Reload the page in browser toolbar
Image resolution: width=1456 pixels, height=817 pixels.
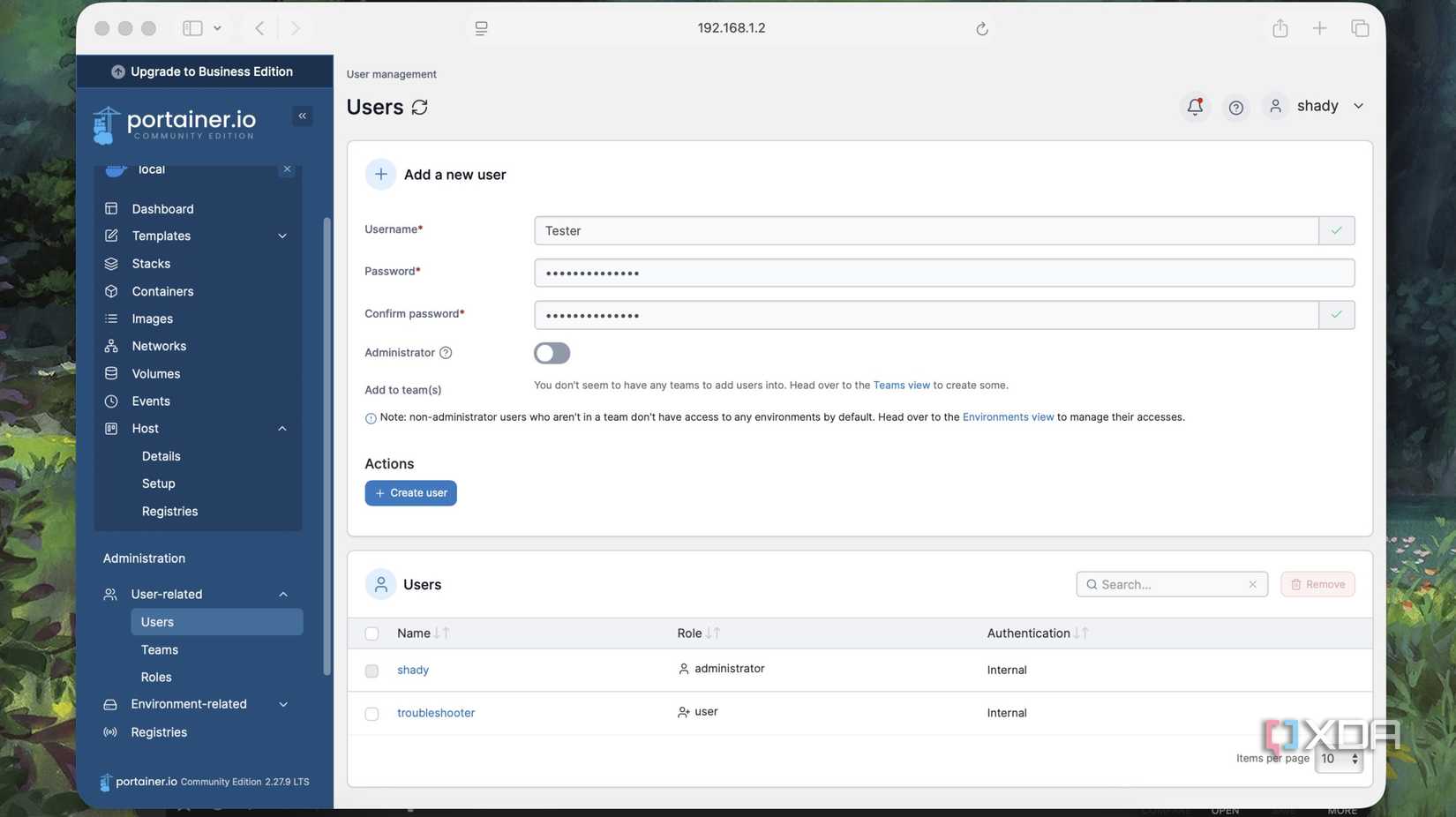pyautogui.click(x=981, y=28)
